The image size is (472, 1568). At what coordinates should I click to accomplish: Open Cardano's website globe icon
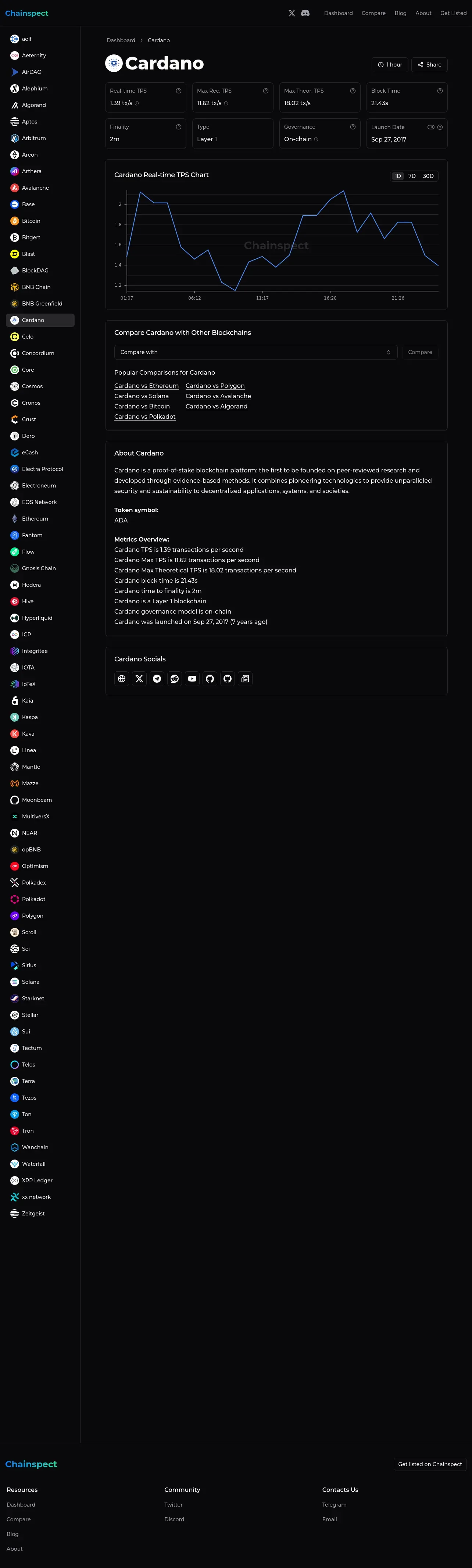click(x=122, y=679)
